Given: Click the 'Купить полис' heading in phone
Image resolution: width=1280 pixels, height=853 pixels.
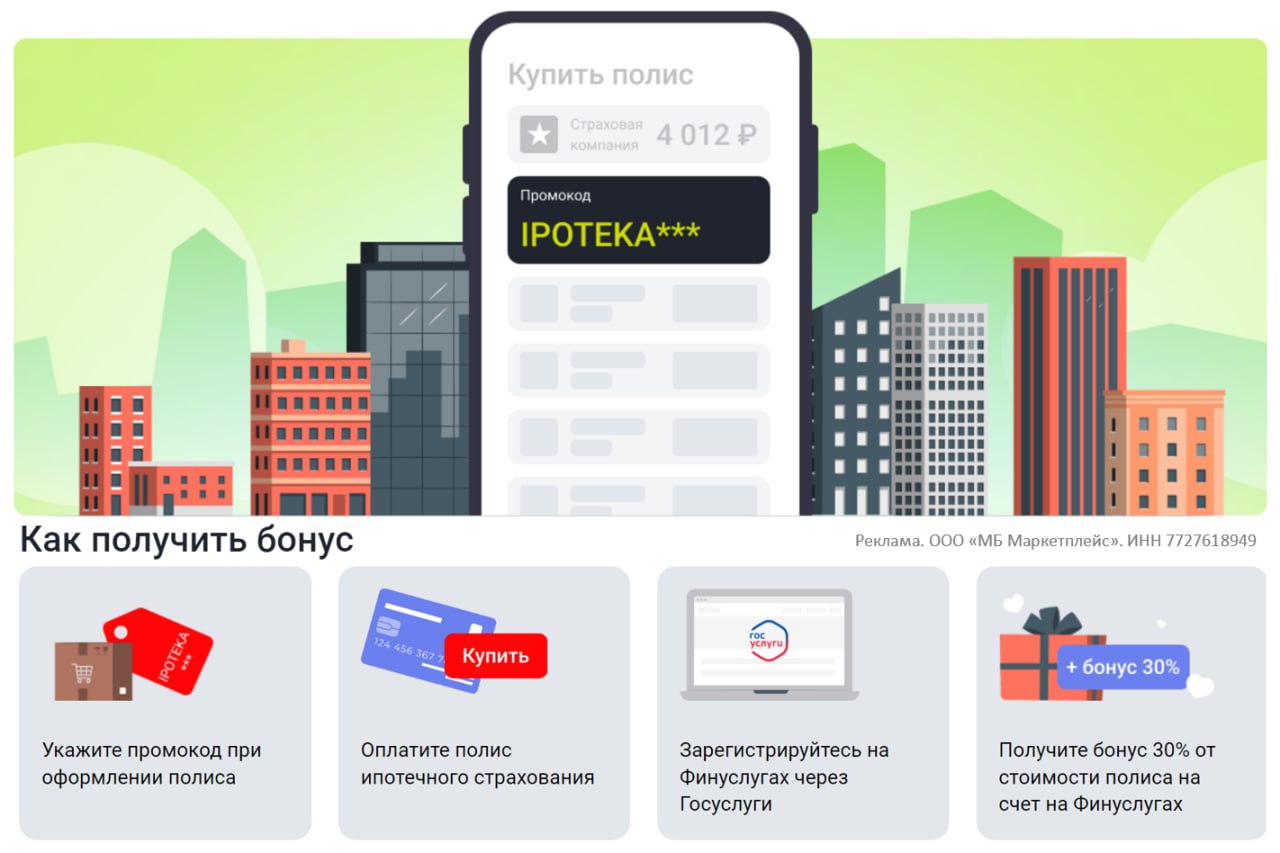Looking at the screenshot, I should pos(601,75).
